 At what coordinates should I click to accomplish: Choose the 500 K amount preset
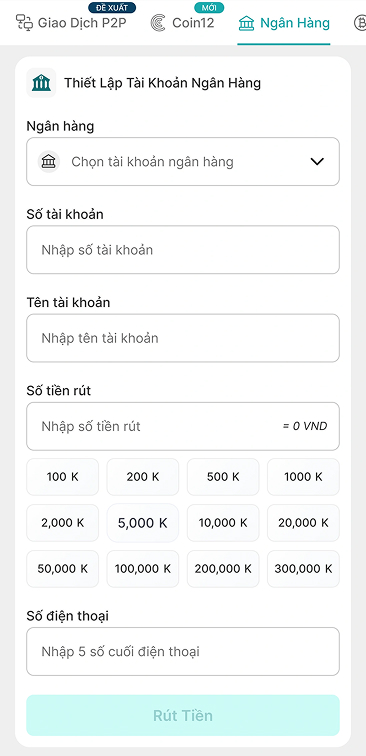(x=223, y=477)
